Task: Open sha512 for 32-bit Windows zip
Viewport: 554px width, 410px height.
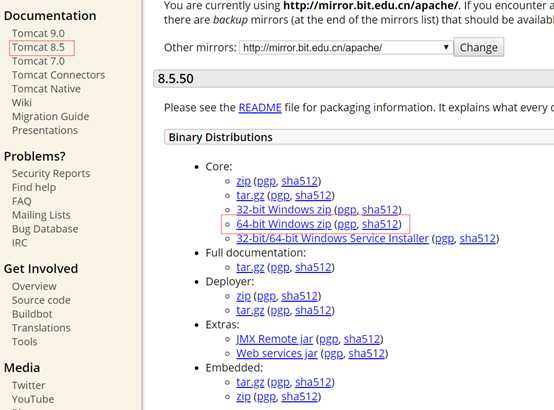Action: point(380,210)
